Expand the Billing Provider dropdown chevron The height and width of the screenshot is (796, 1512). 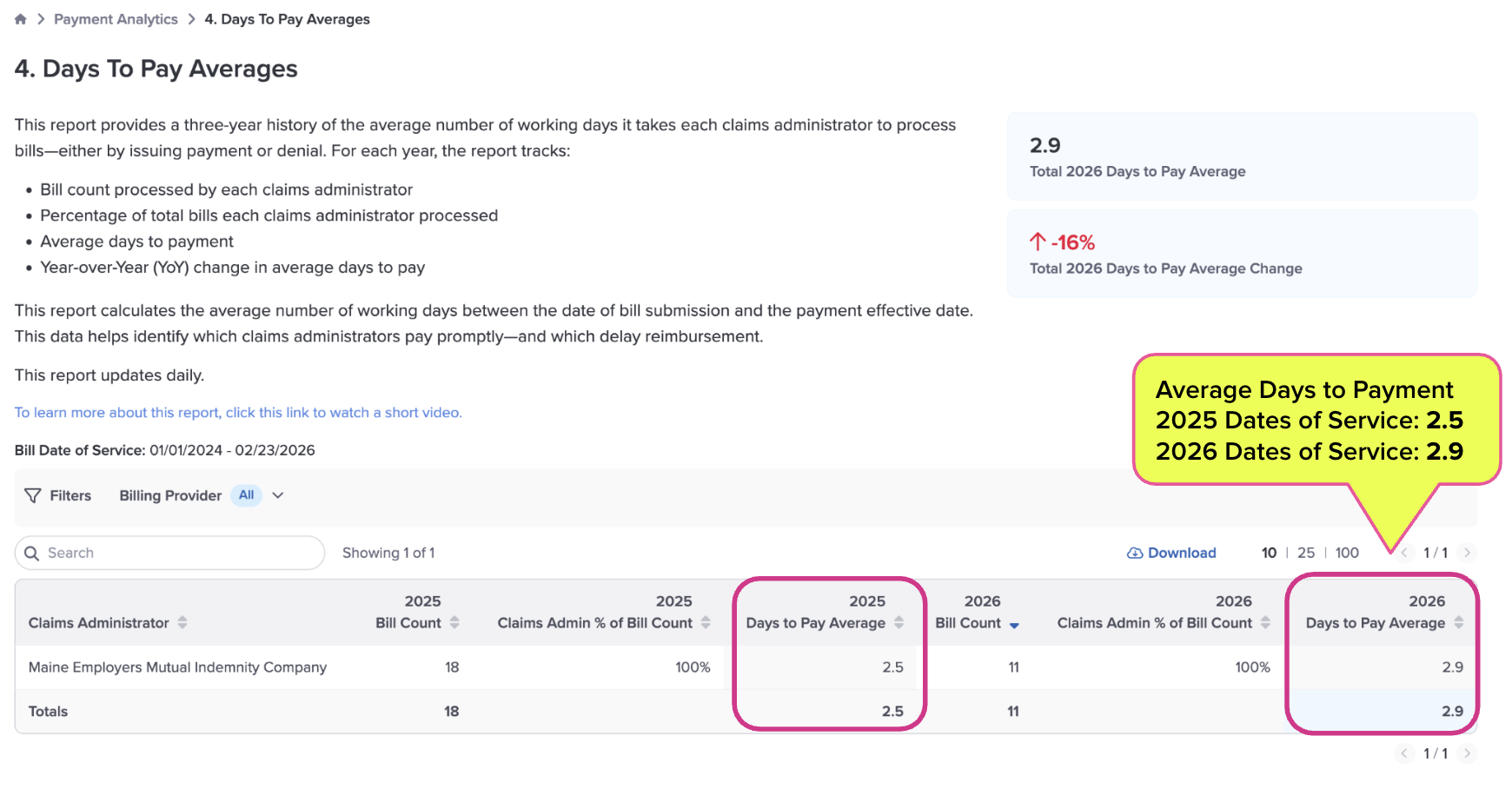278,495
